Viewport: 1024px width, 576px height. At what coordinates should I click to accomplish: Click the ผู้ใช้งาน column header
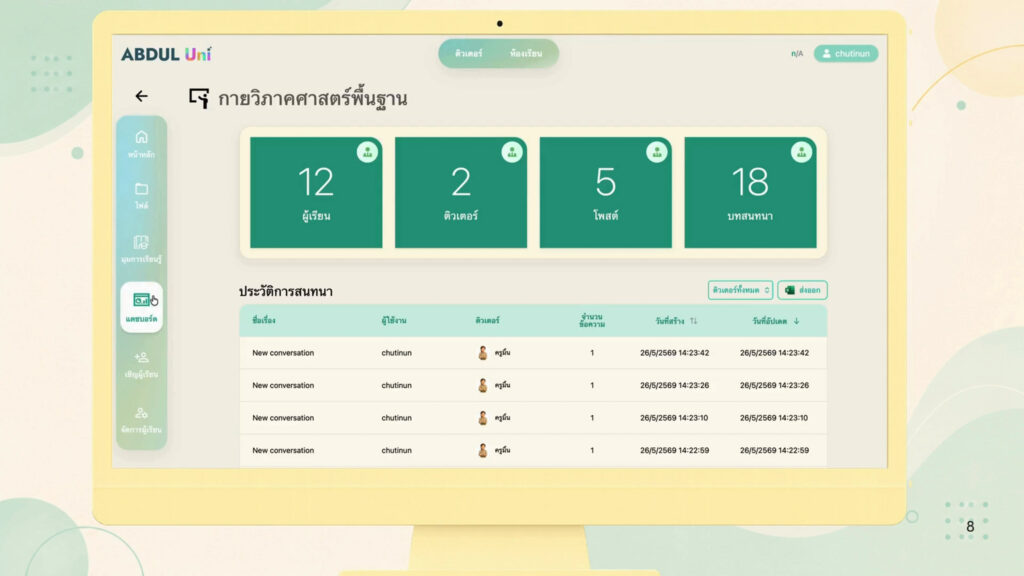394,321
